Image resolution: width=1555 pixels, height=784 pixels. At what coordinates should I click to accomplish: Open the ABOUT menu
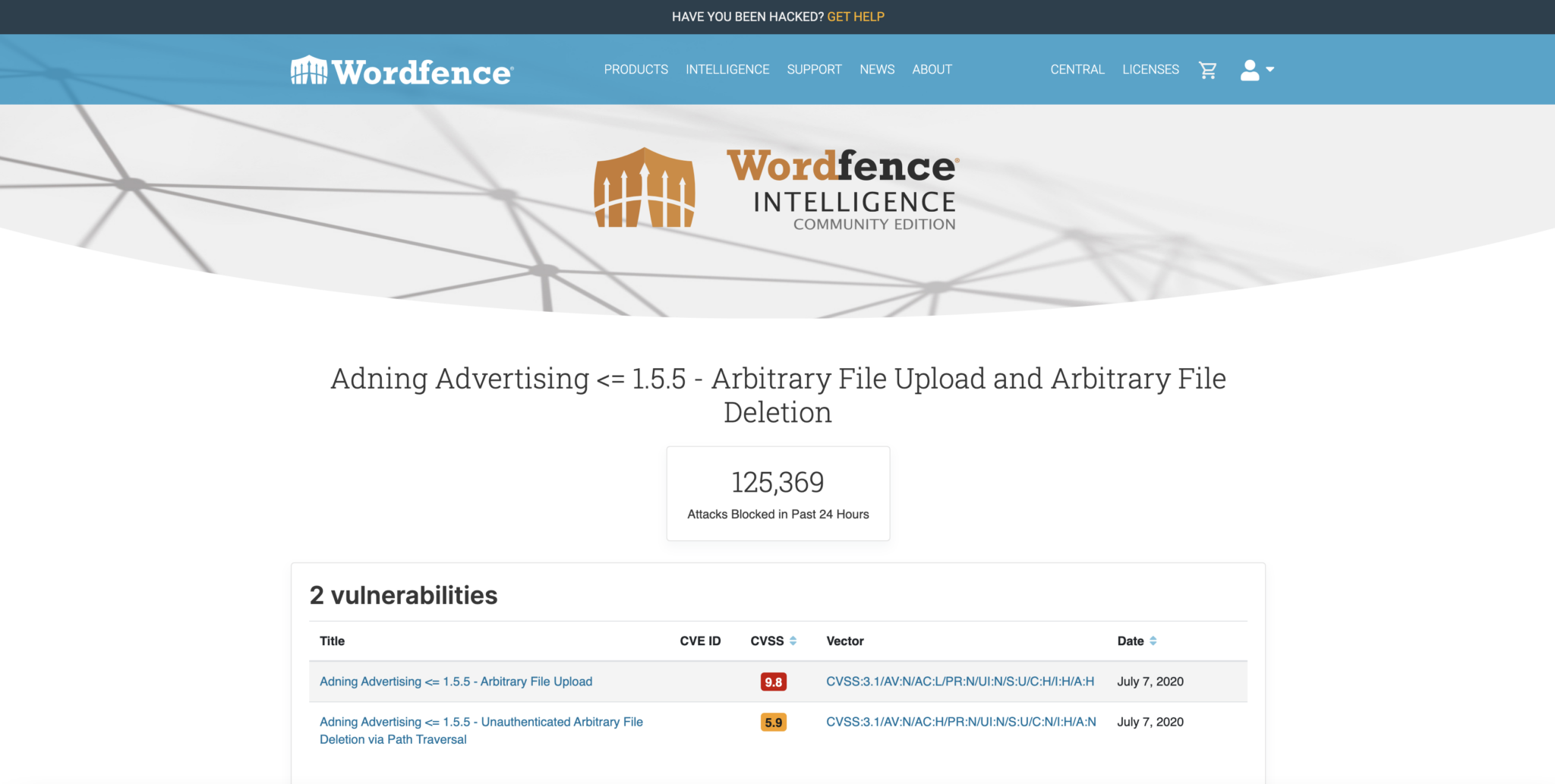pyautogui.click(x=932, y=69)
